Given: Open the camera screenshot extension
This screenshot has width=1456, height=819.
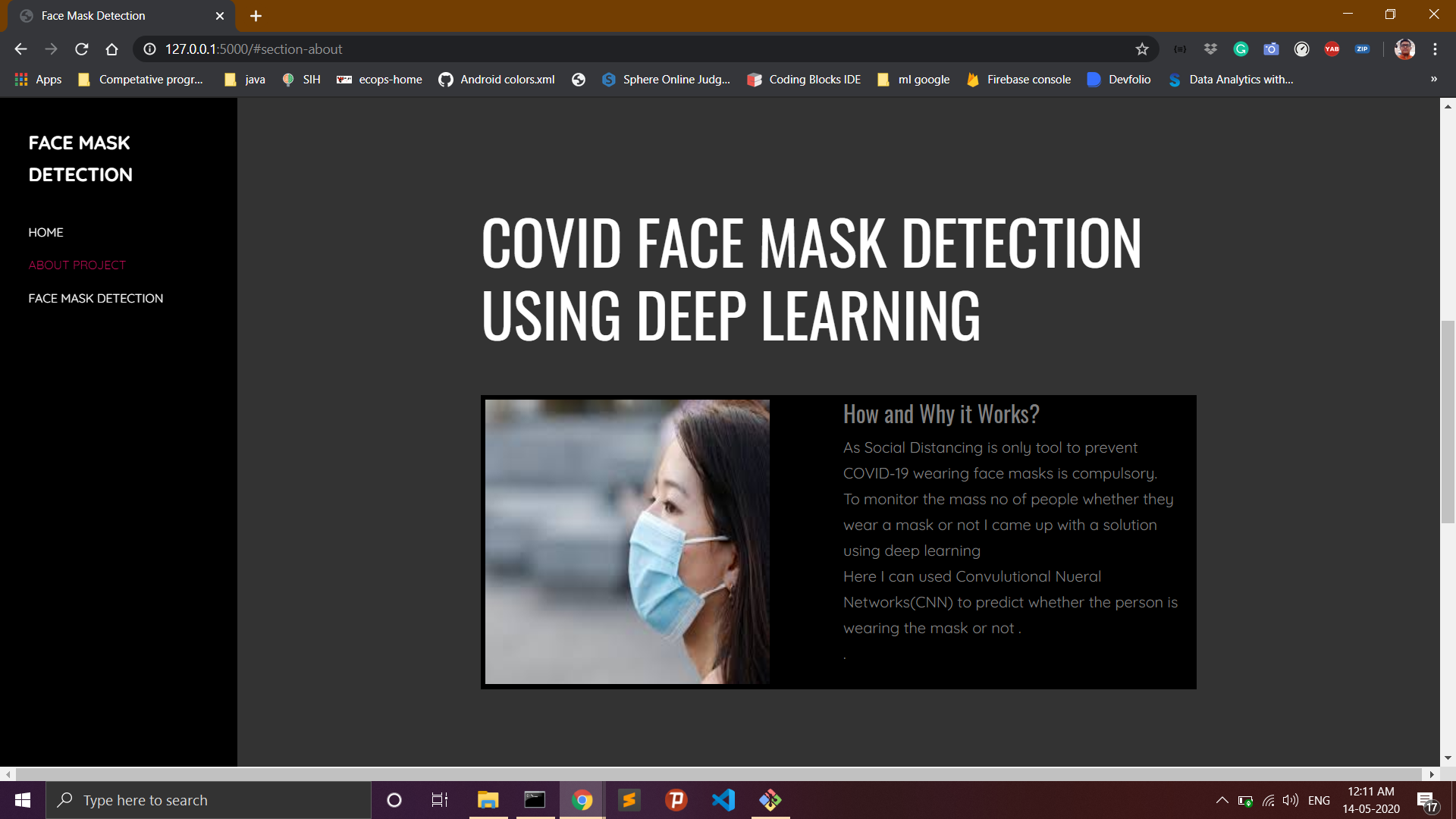Looking at the screenshot, I should coord(1271,49).
